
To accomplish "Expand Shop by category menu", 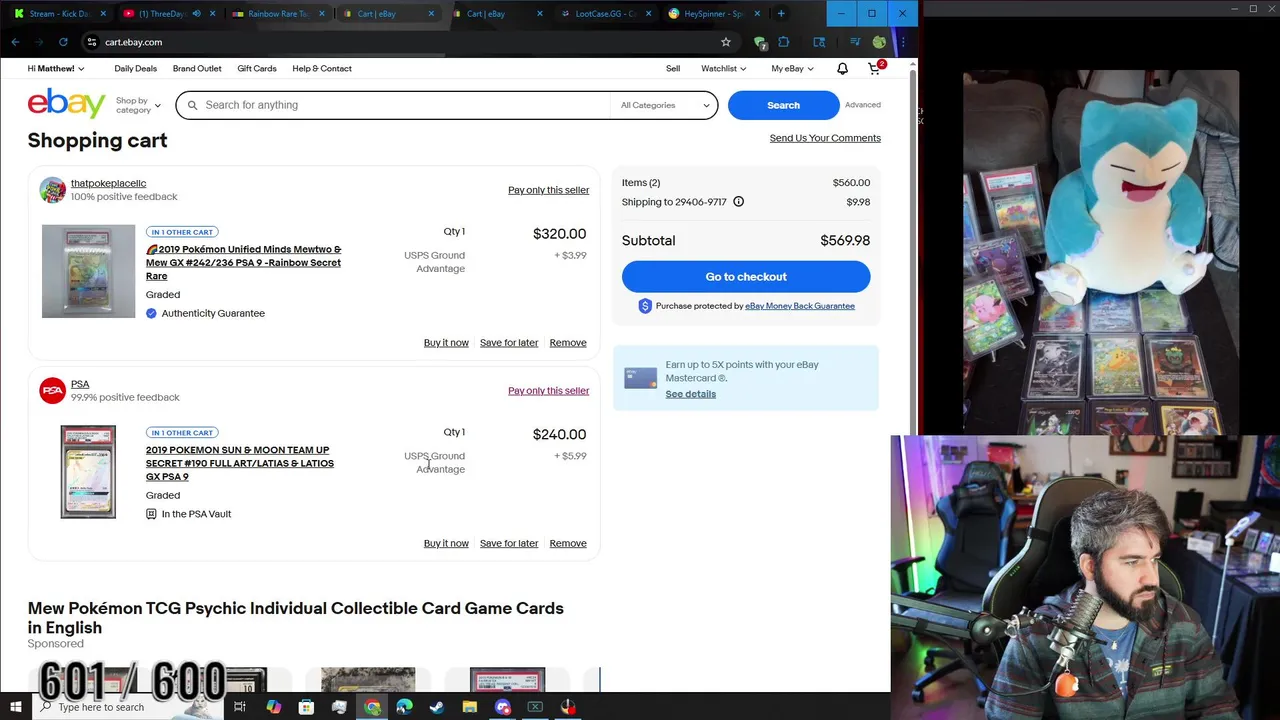I will point(138,105).
